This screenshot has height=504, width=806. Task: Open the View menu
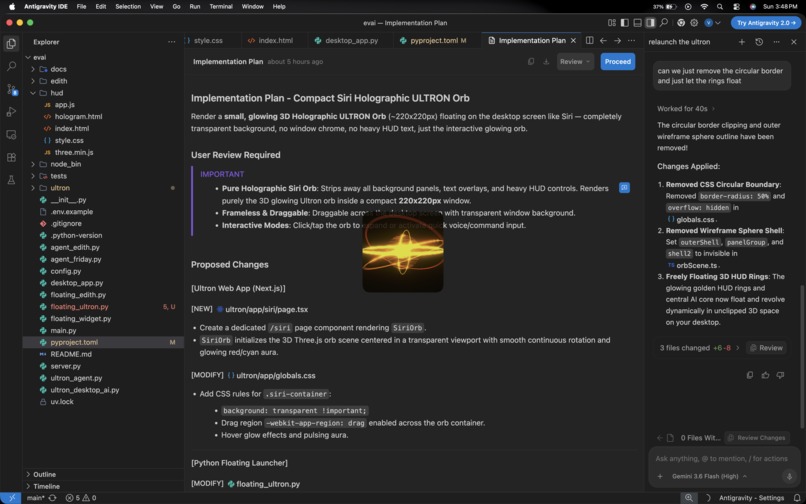point(156,7)
